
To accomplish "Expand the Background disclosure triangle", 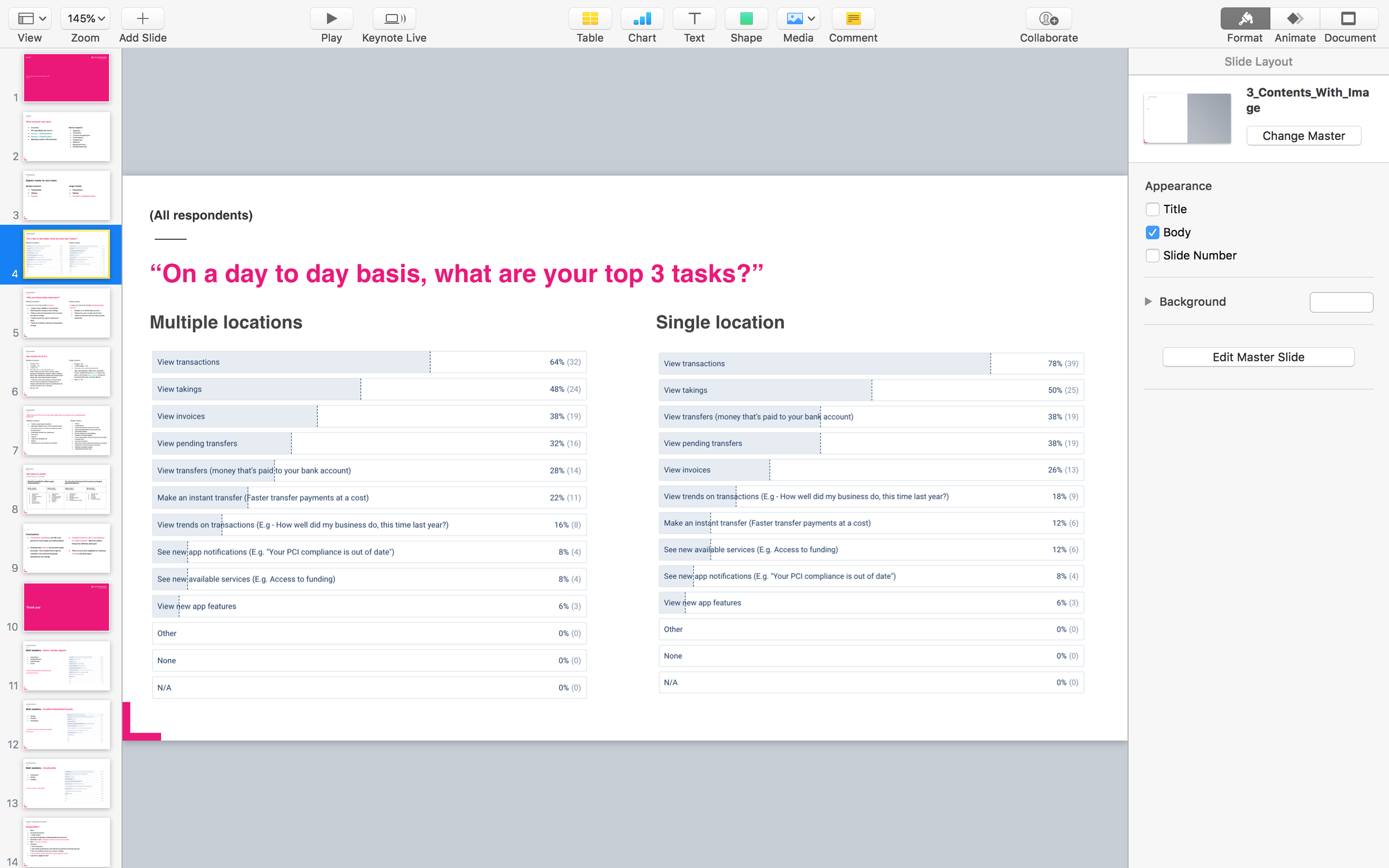I will [1148, 302].
